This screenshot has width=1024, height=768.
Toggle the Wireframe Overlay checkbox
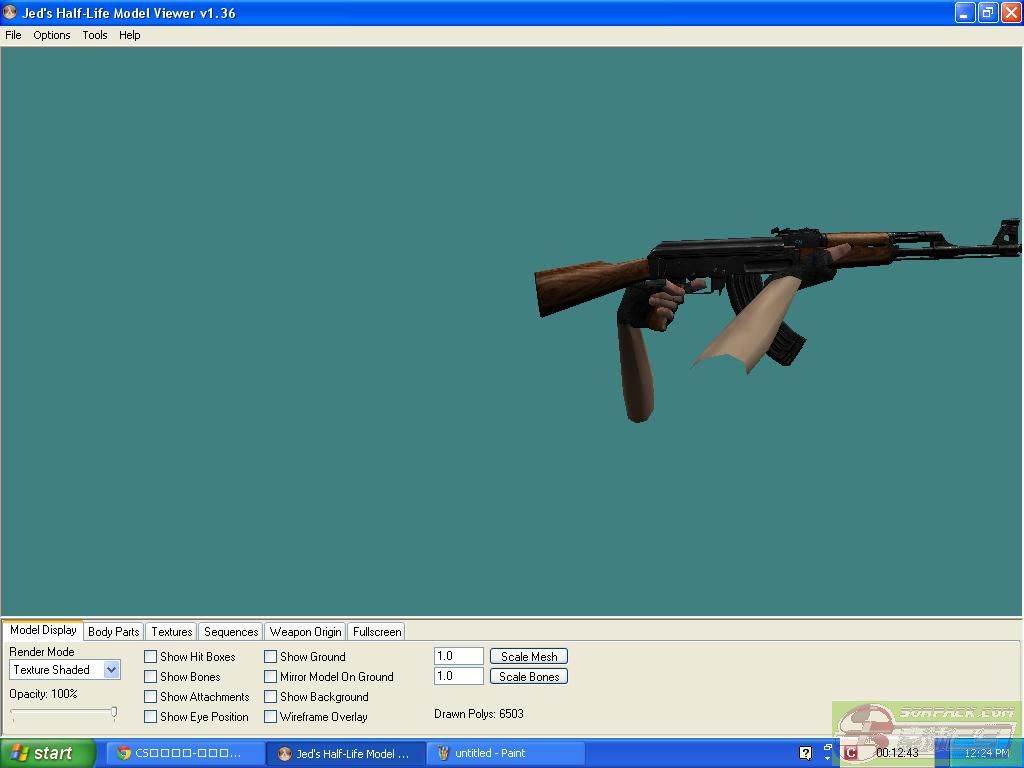270,716
